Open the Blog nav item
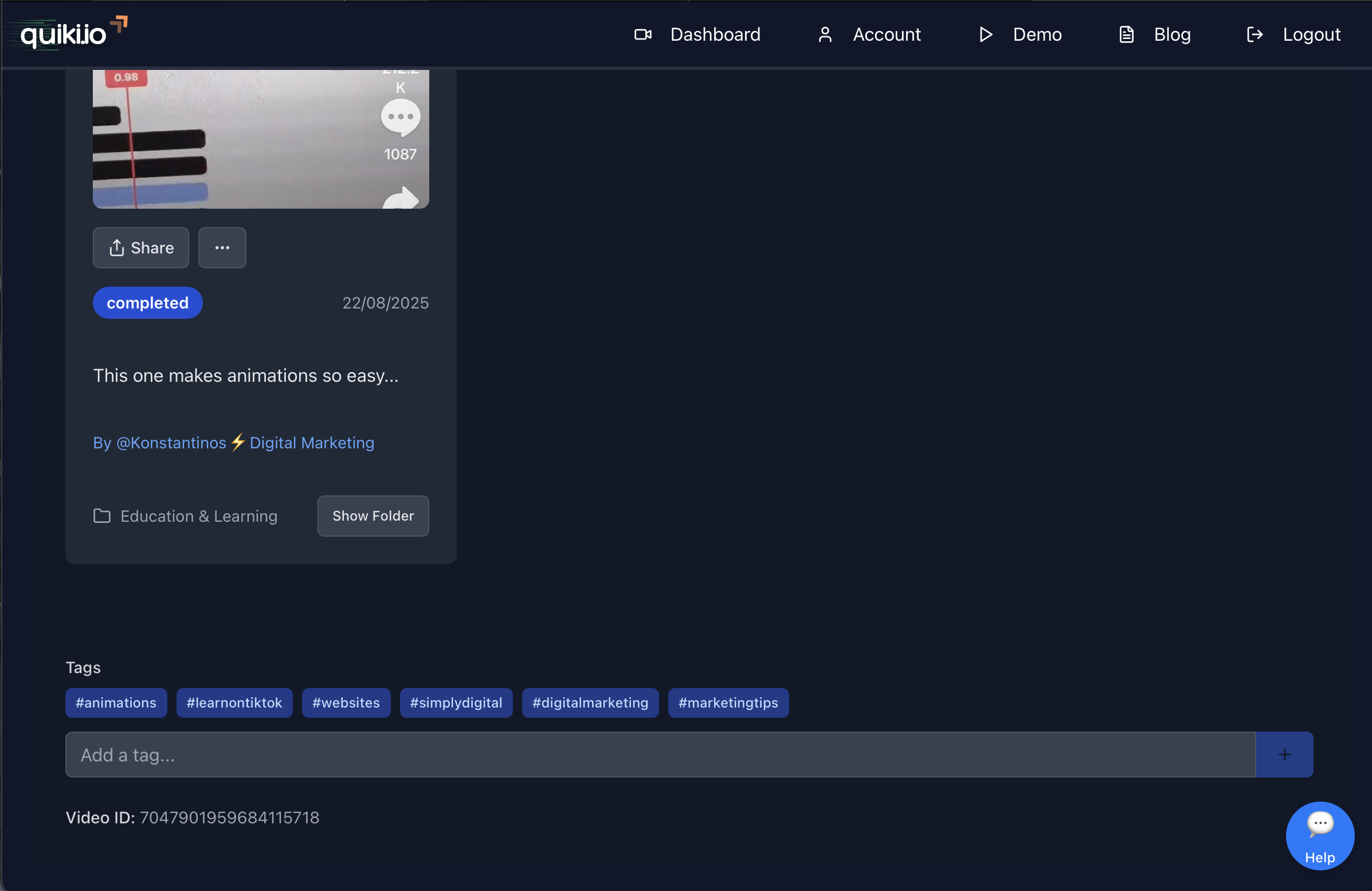The height and width of the screenshot is (891, 1372). click(x=1171, y=34)
